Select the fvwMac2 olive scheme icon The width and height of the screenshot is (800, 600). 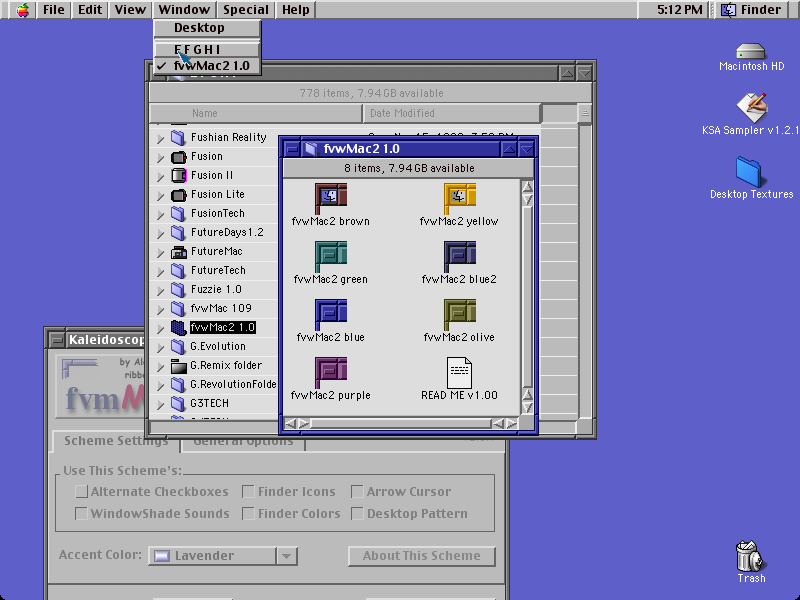(x=459, y=314)
